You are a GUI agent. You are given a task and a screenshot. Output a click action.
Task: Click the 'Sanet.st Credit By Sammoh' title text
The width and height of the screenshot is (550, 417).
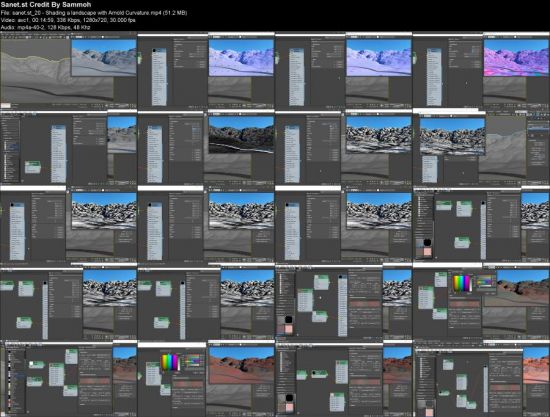(46, 5)
